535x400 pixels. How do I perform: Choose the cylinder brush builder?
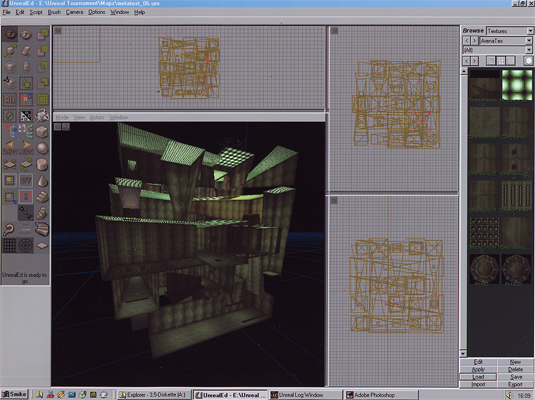tap(42, 165)
